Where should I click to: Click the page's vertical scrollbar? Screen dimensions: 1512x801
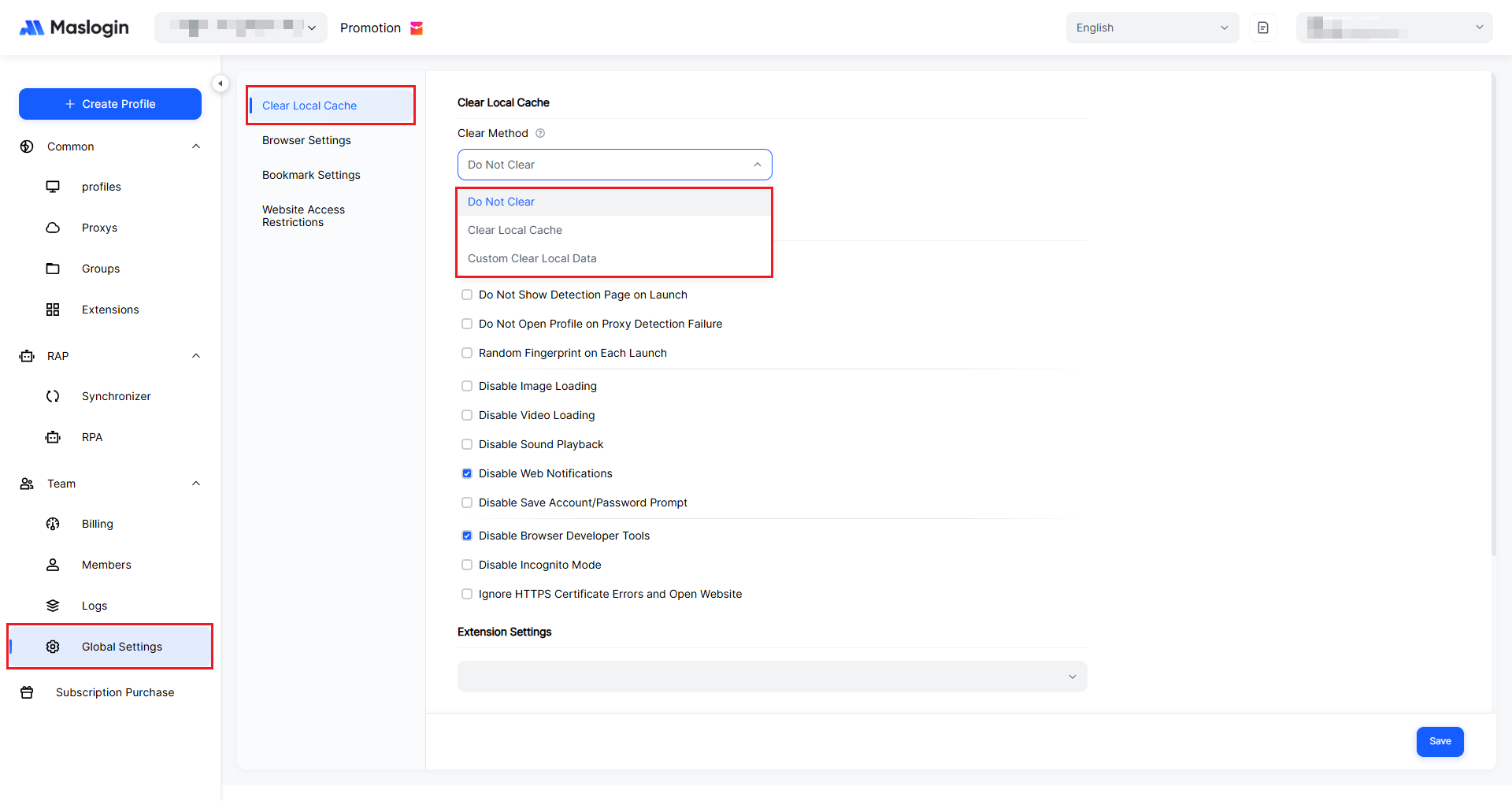pos(1493,315)
